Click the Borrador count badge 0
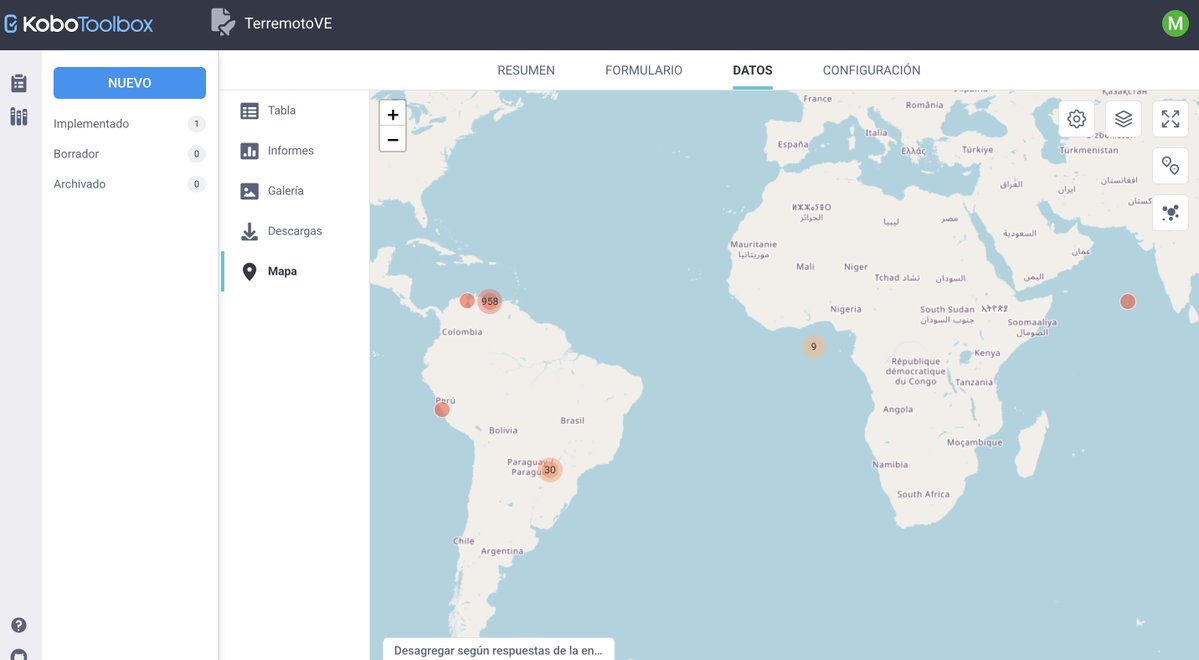 [197, 154]
